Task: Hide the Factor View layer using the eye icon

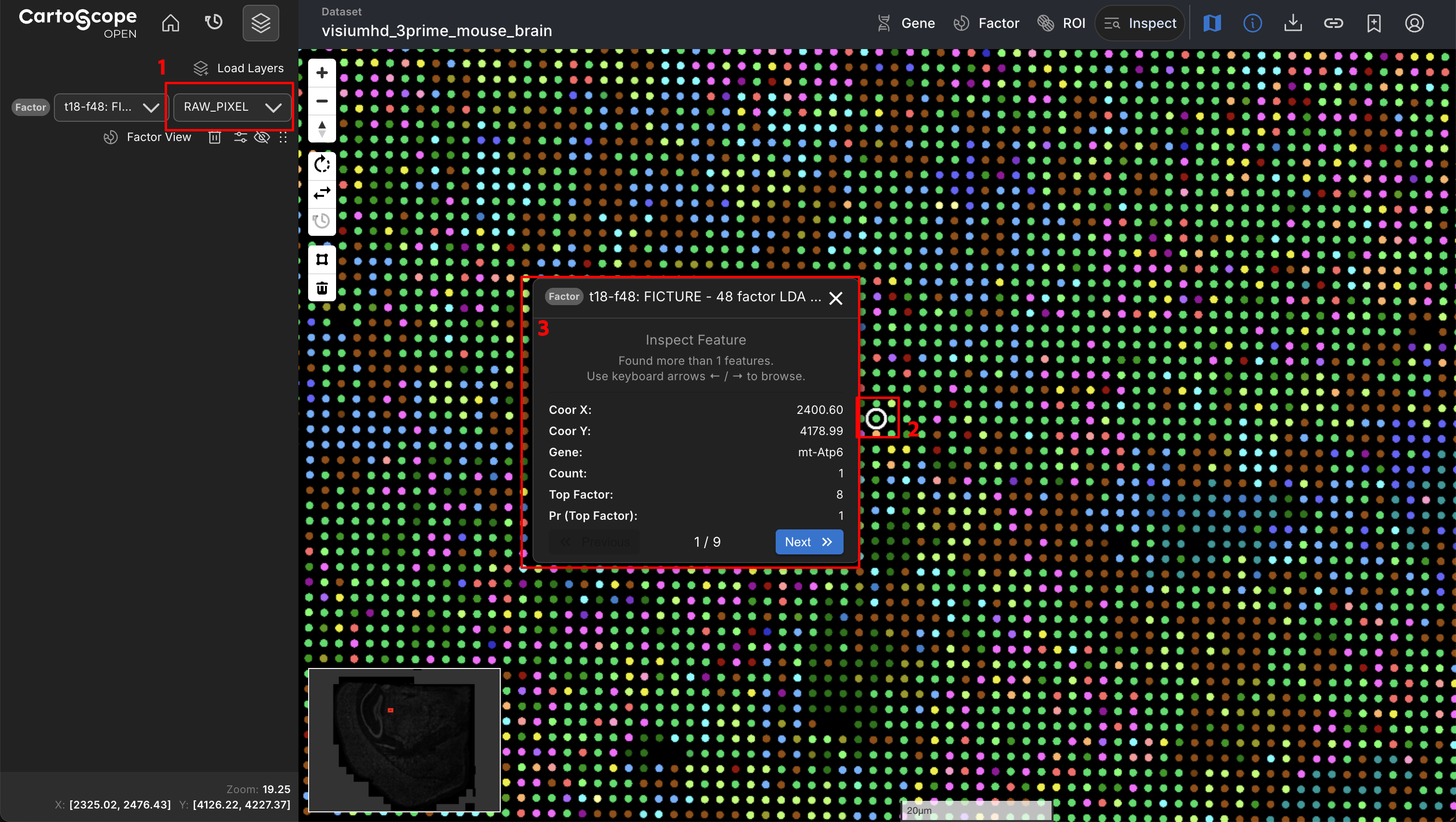Action: [x=262, y=137]
